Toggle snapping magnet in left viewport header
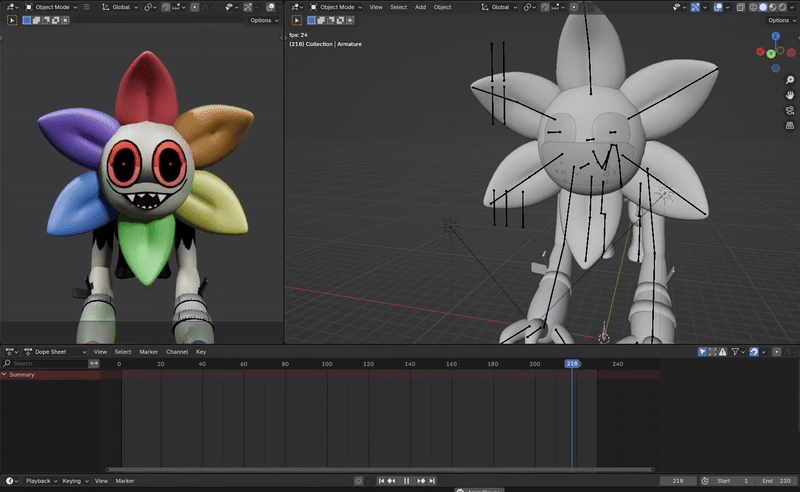The width and height of the screenshot is (800, 492). pyautogui.click(x=166, y=7)
